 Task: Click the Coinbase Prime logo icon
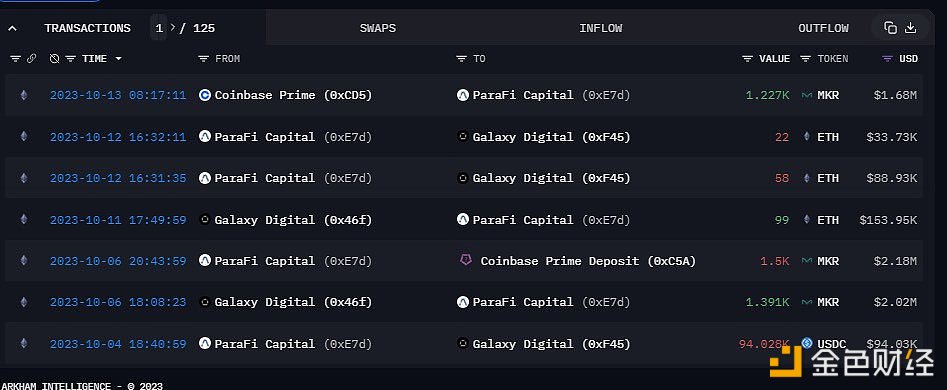(205, 95)
